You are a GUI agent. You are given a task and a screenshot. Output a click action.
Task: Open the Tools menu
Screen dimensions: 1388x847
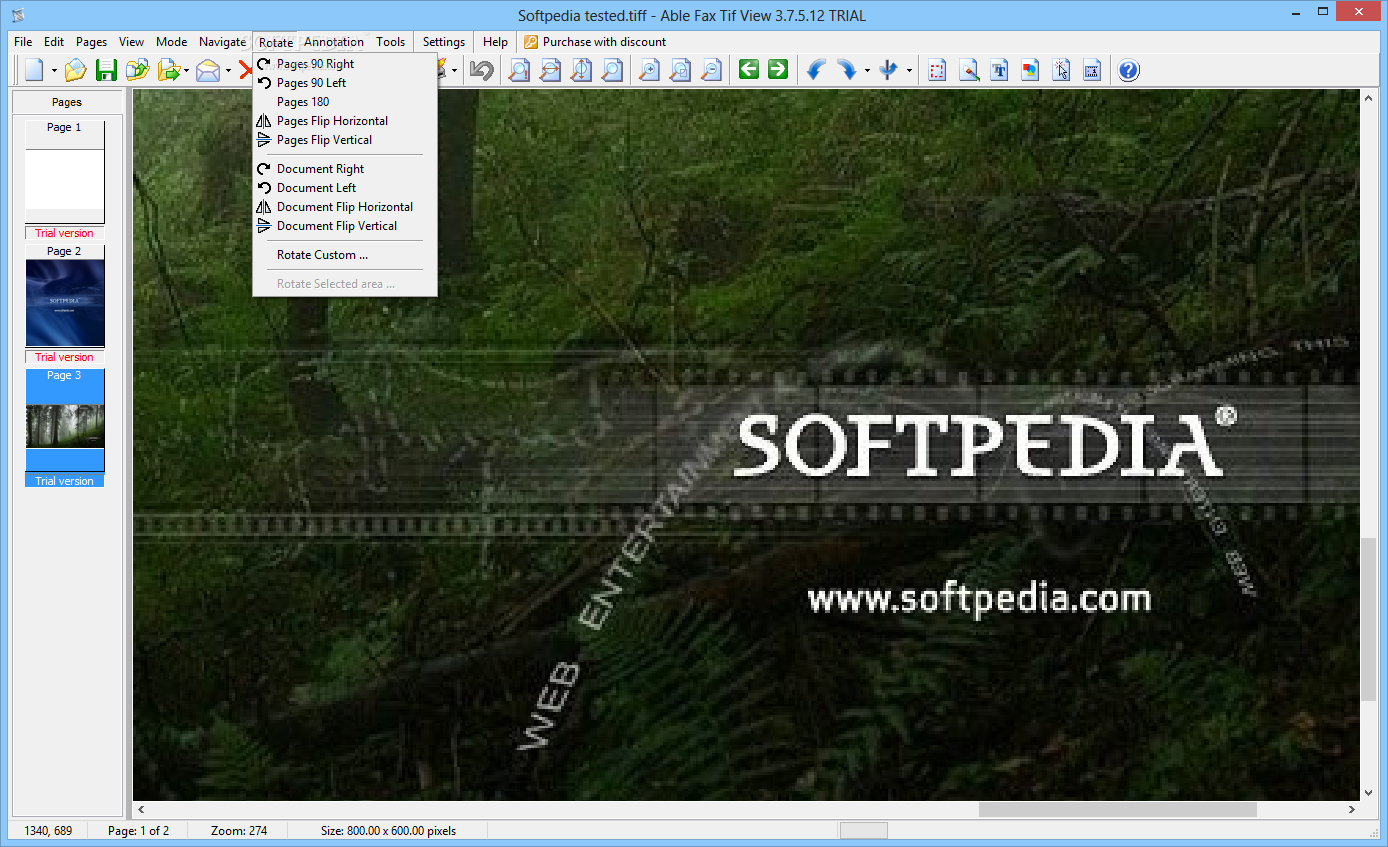tap(391, 42)
